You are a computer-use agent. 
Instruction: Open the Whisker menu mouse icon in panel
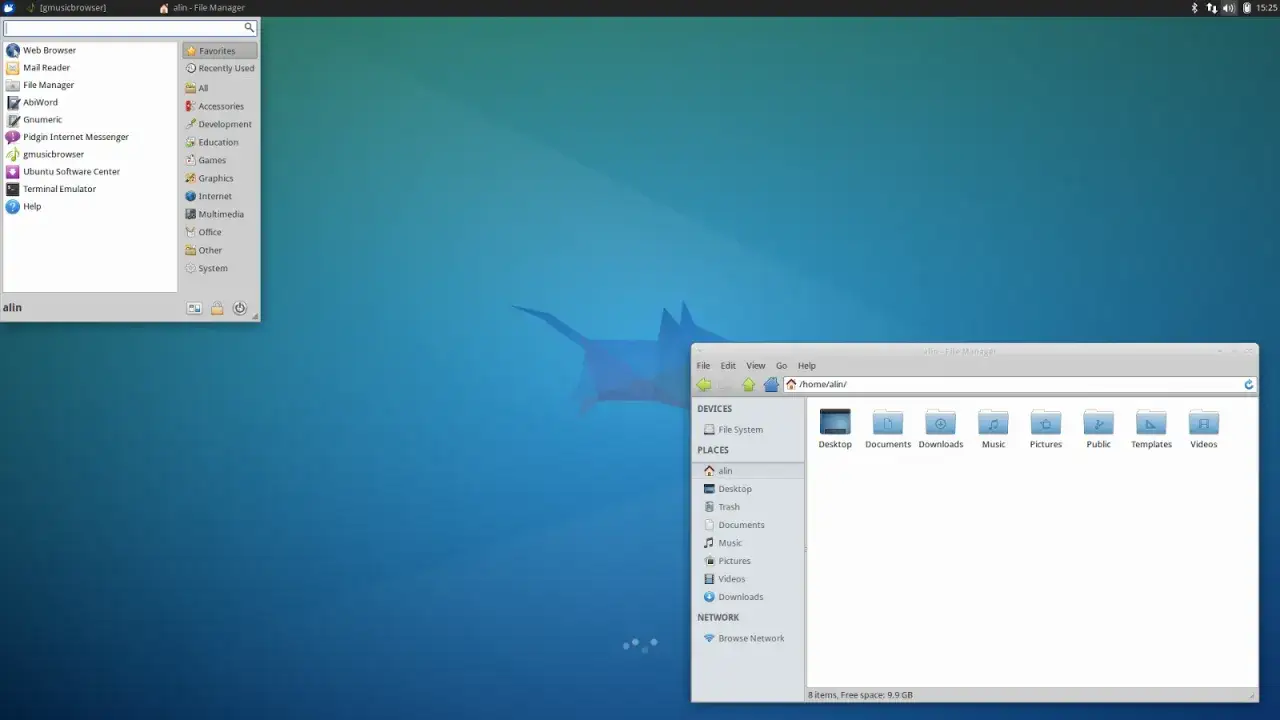coord(9,8)
